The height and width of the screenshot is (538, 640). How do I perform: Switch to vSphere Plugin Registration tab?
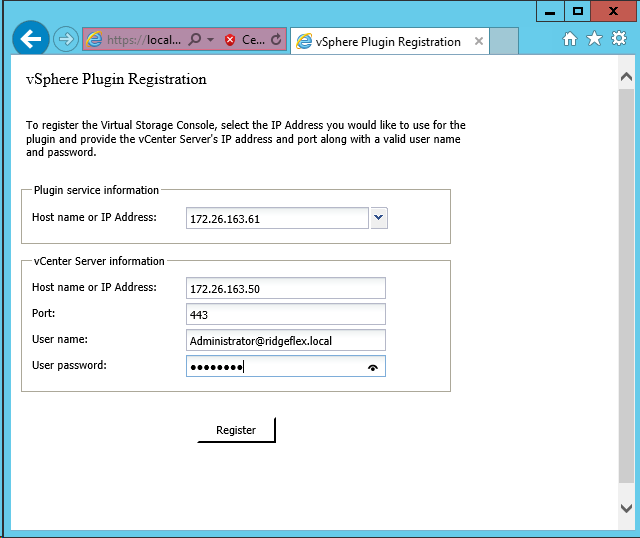click(388, 42)
